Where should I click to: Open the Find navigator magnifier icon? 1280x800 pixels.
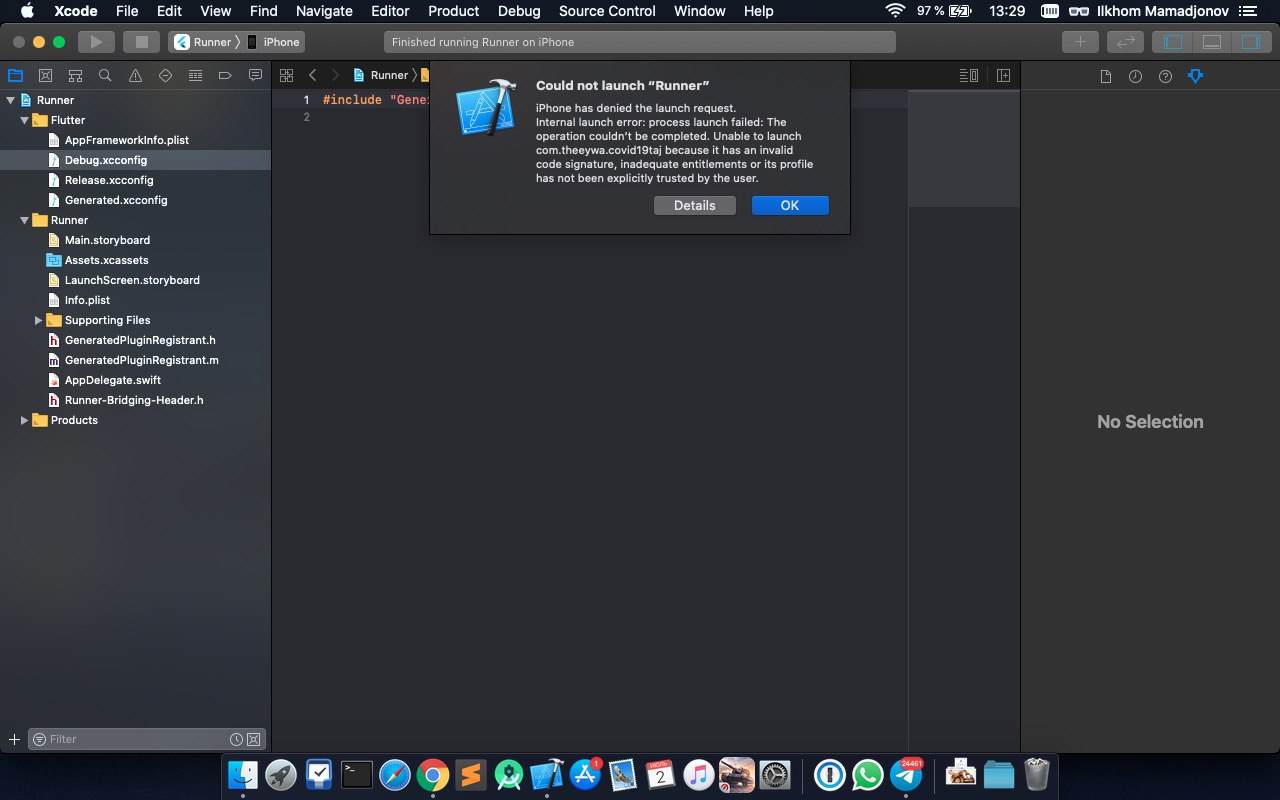105,75
